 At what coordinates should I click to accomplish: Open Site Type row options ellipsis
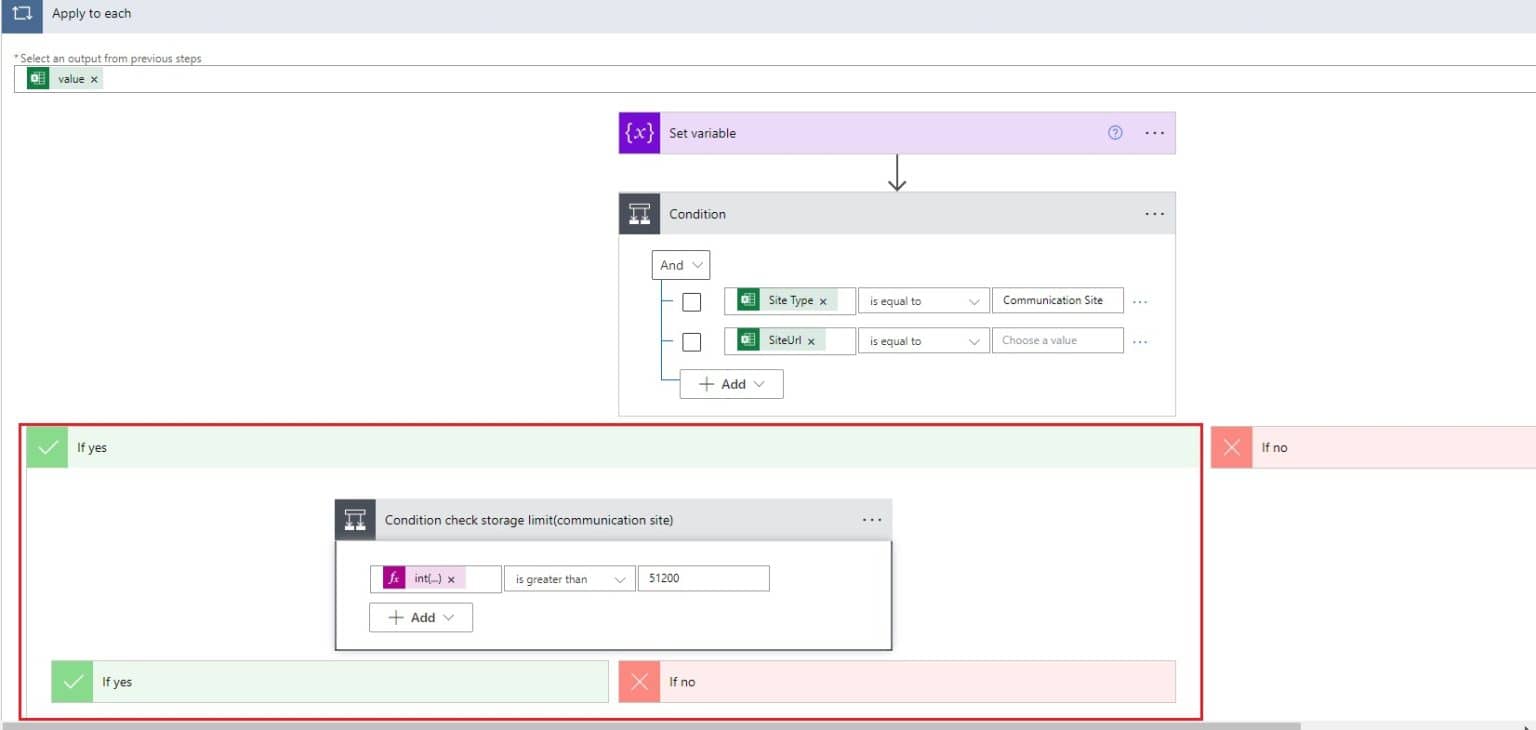coord(1140,301)
